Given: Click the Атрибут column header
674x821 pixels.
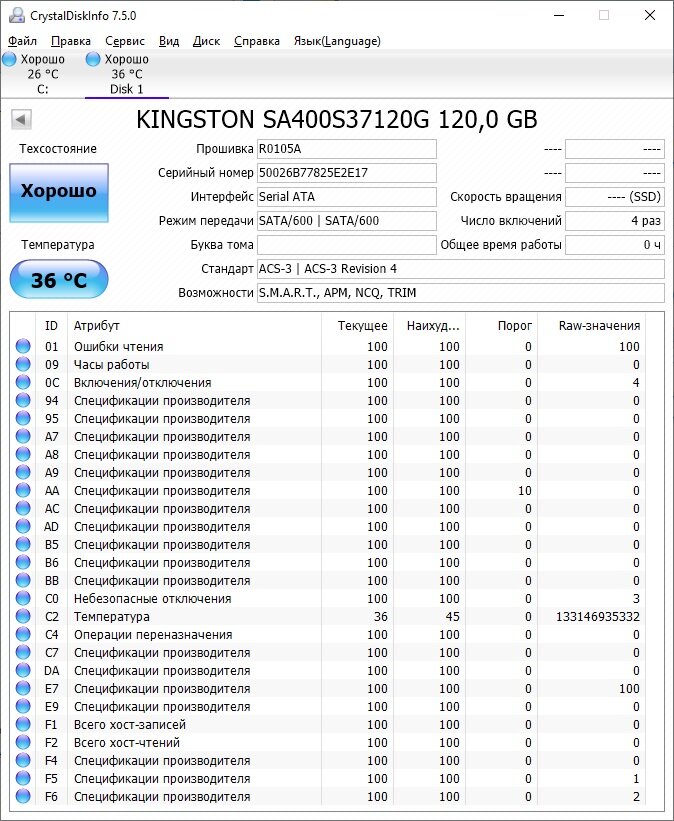Looking at the screenshot, I should (194, 326).
